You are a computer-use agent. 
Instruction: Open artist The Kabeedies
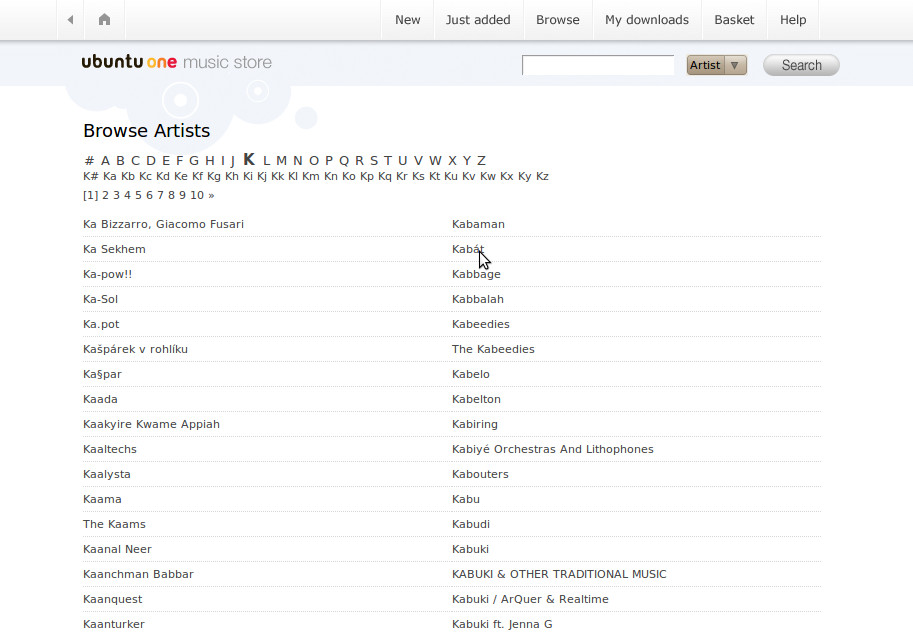point(493,349)
